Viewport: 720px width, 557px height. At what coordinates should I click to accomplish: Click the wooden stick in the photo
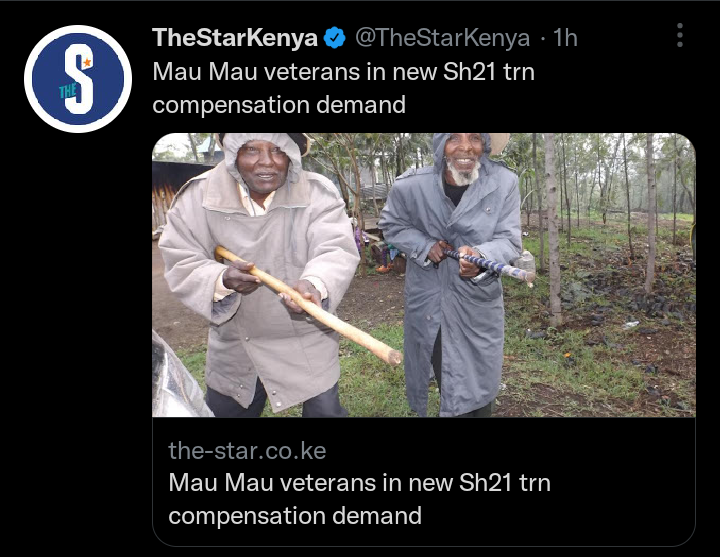[308, 305]
